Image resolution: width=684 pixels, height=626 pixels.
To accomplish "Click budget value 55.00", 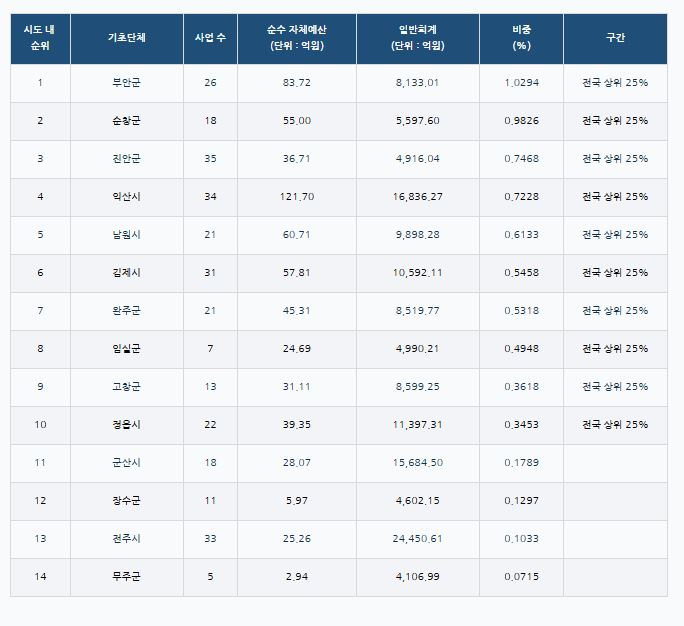I will 297,121.
